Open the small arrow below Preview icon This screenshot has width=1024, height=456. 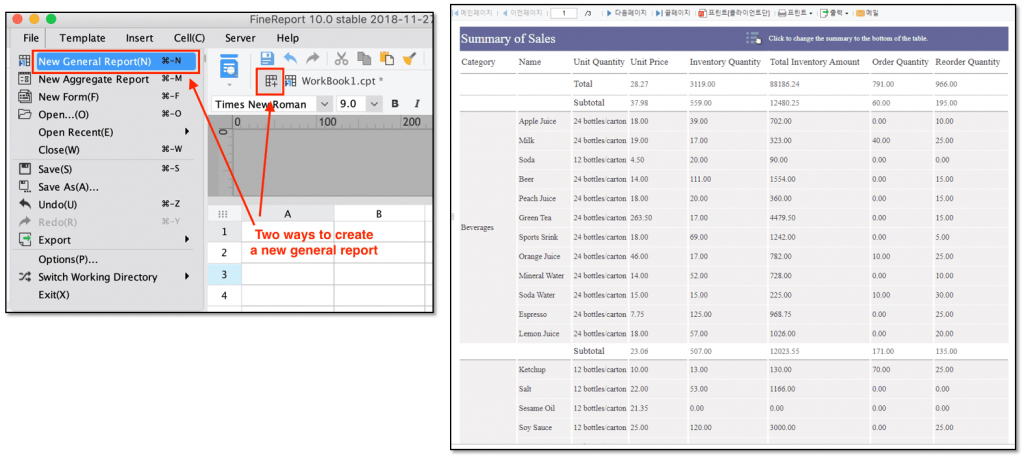pyautogui.click(x=229, y=85)
